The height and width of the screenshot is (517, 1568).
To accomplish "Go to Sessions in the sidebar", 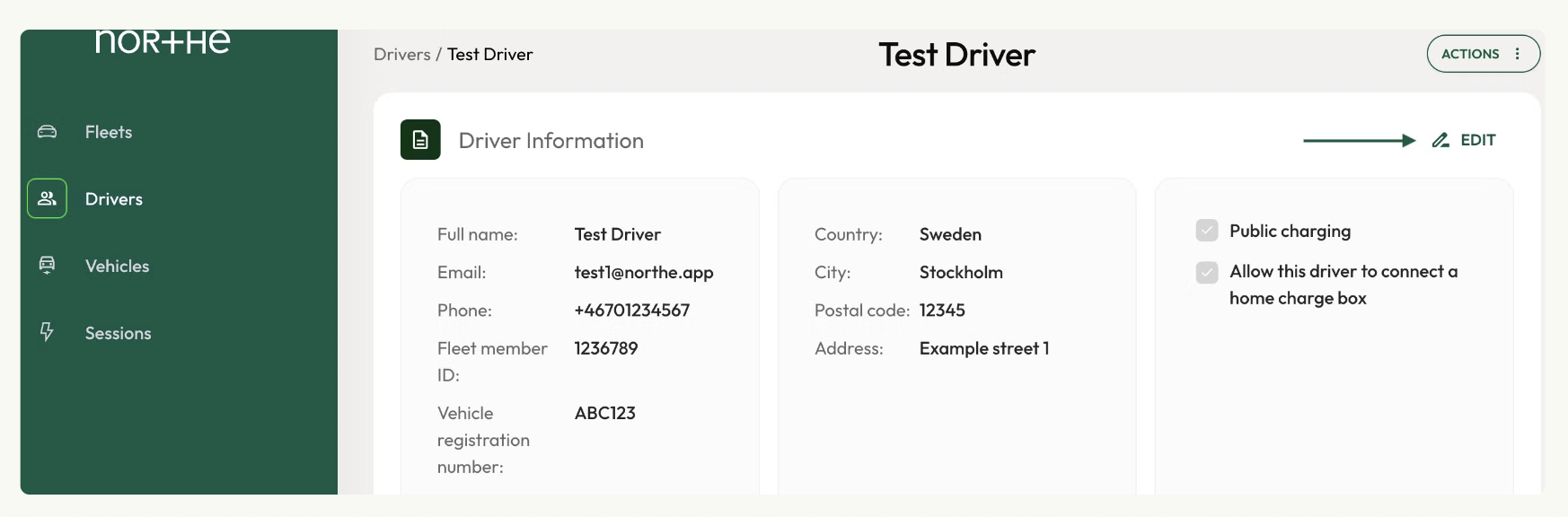I will pyautogui.click(x=118, y=333).
